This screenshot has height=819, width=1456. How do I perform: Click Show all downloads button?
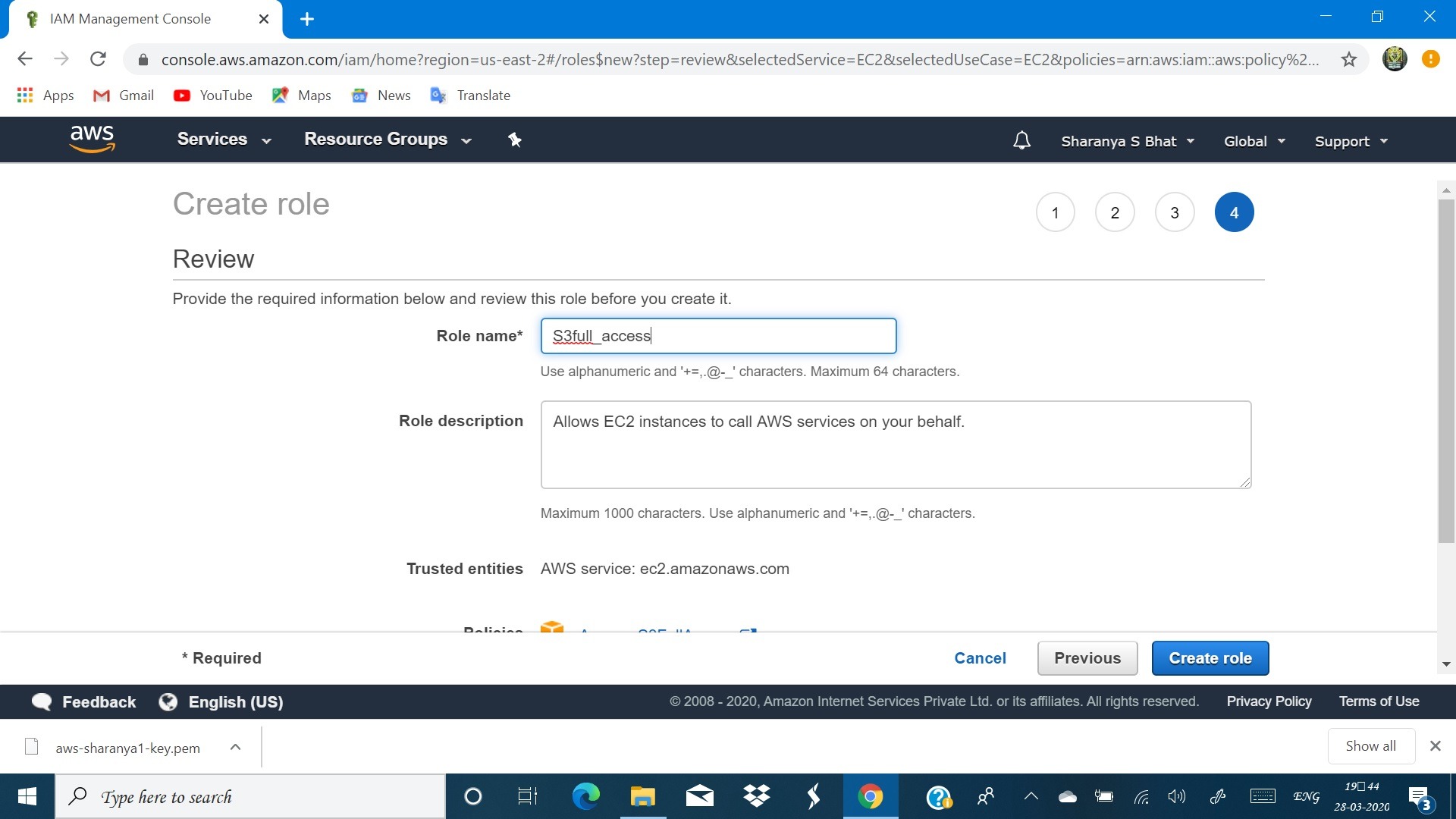click(1371, 746)
